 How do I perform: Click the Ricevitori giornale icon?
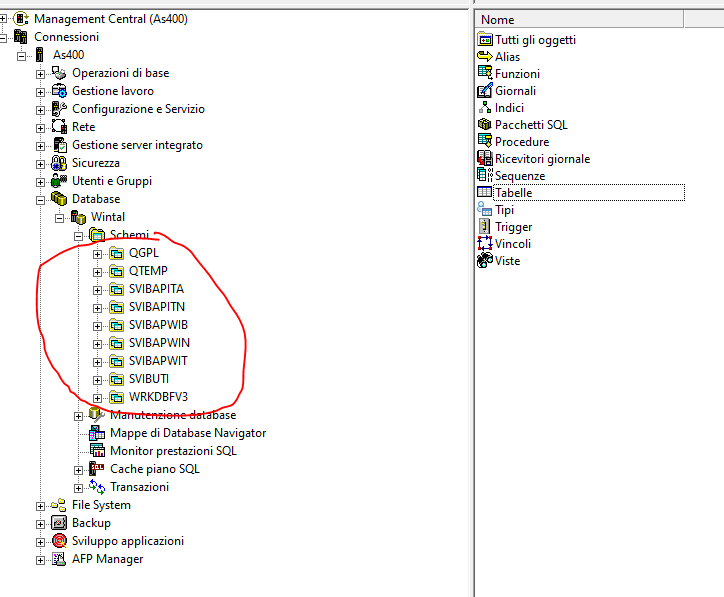485,158
